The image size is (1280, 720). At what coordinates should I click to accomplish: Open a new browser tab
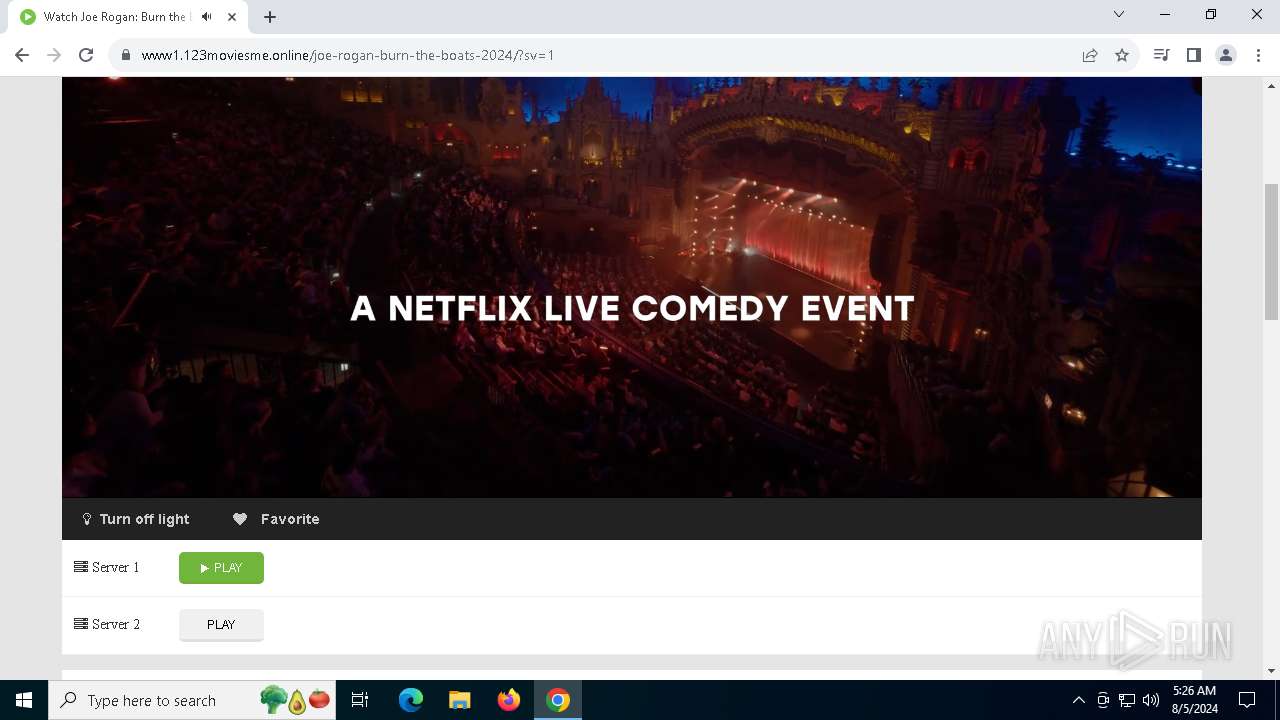[x=270, y=17]
